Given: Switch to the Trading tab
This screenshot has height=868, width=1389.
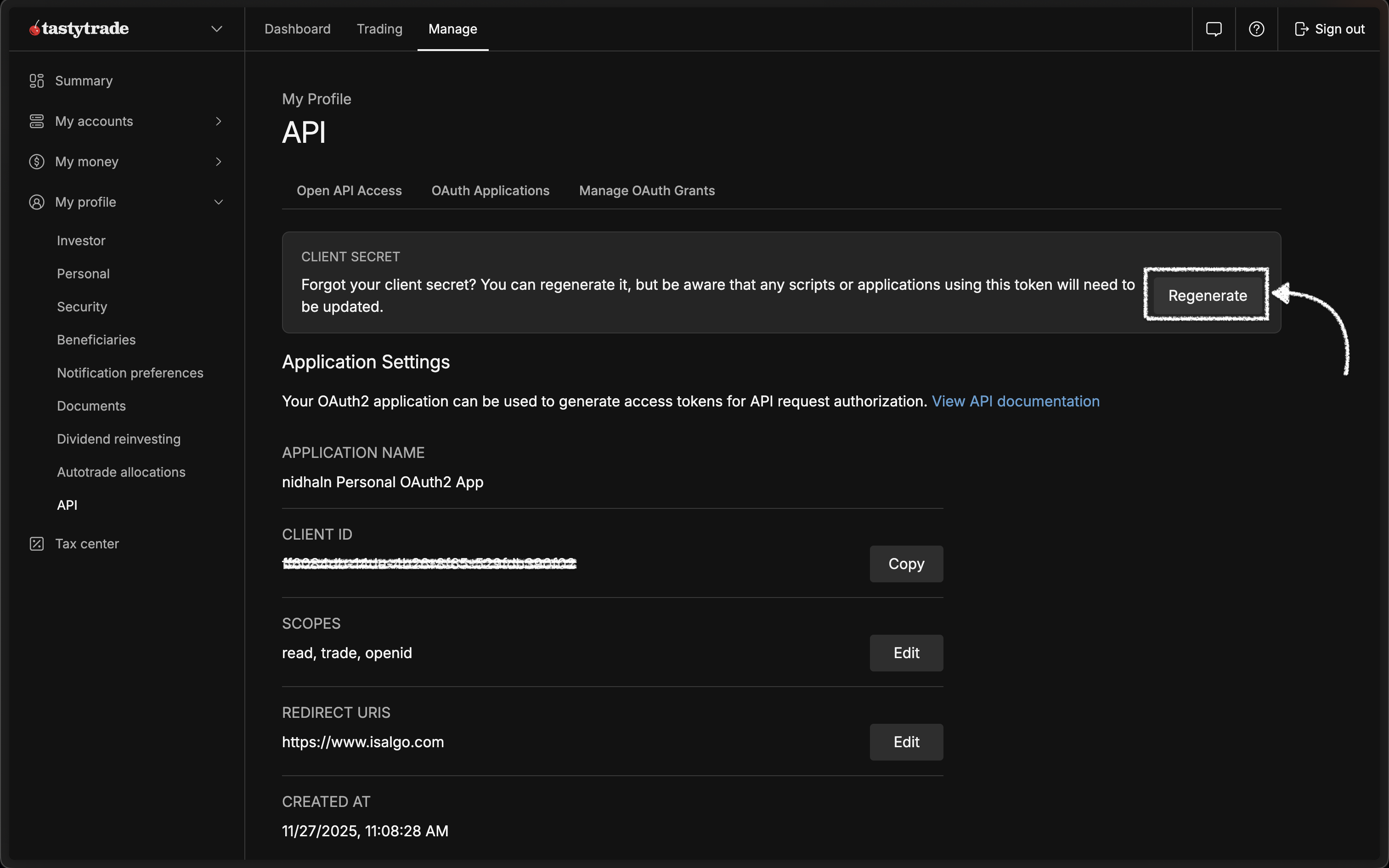Looking at the screenshot, I should pos(379,28).
